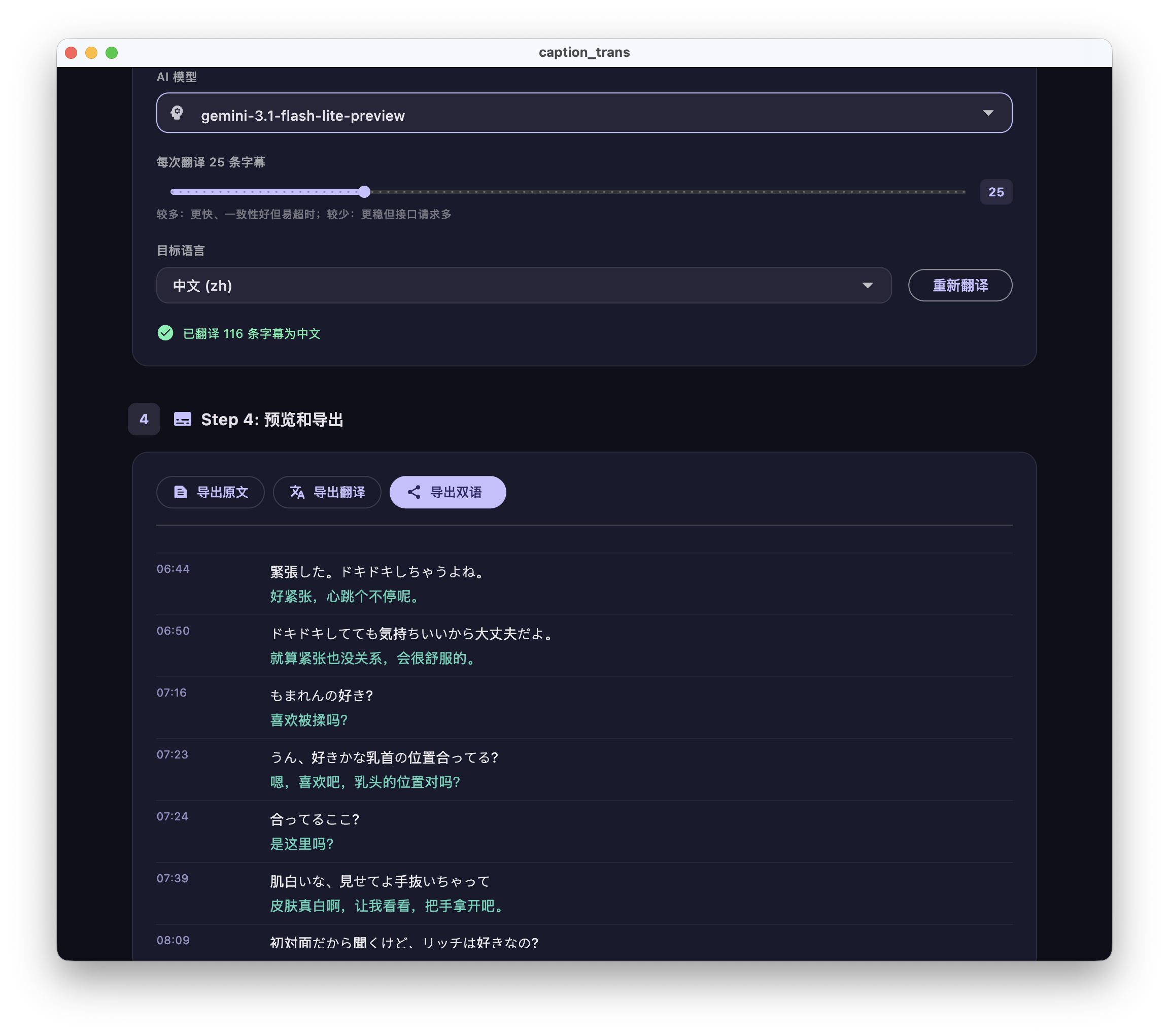This screenshot has width=1169, height=1036.
Task: Click the AI model head icon
Action: [177, 113]
